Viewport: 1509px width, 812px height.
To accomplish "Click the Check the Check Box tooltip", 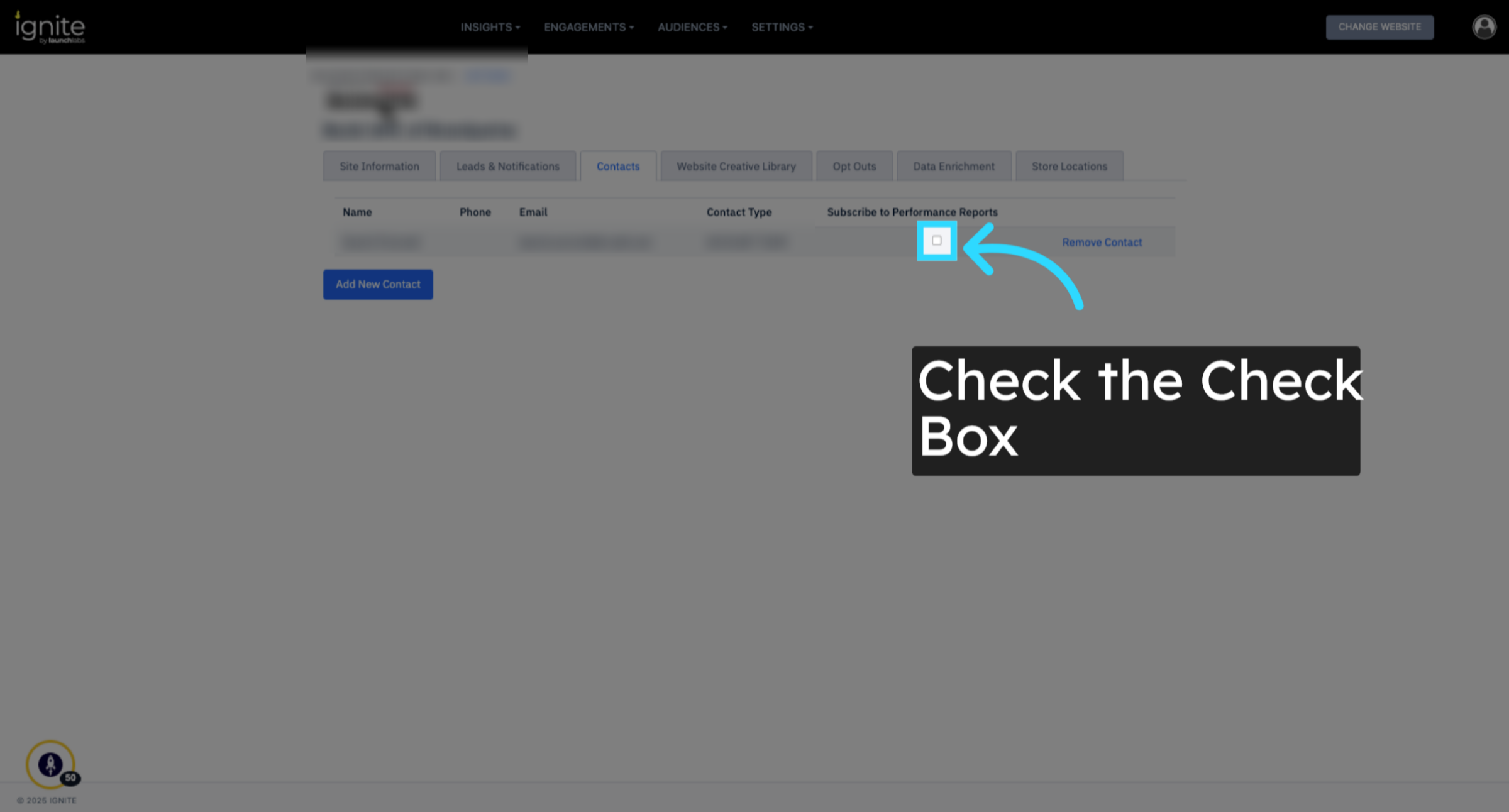I will pos(1135,410).
